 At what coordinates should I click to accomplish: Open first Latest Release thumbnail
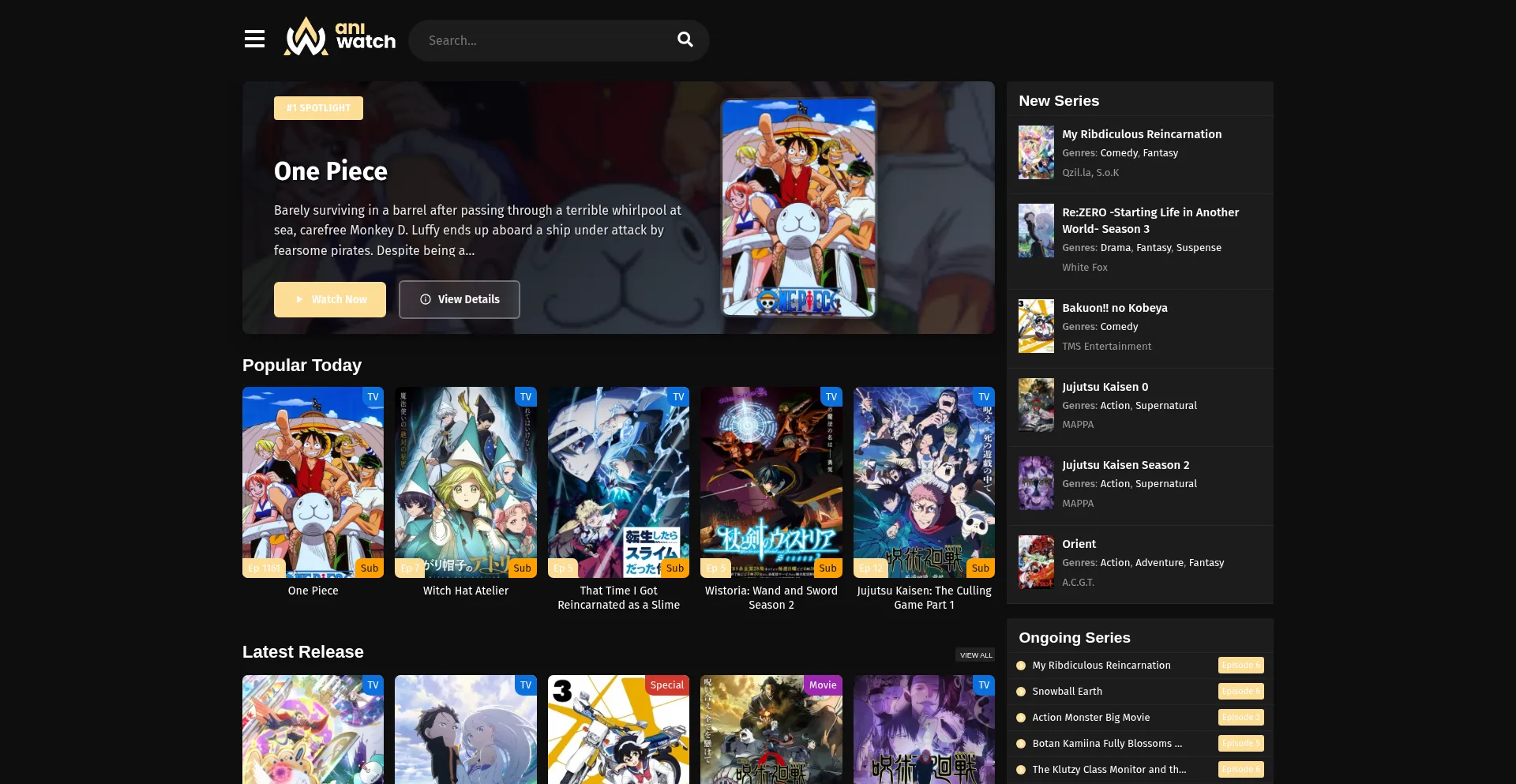(x=313, y=730)
